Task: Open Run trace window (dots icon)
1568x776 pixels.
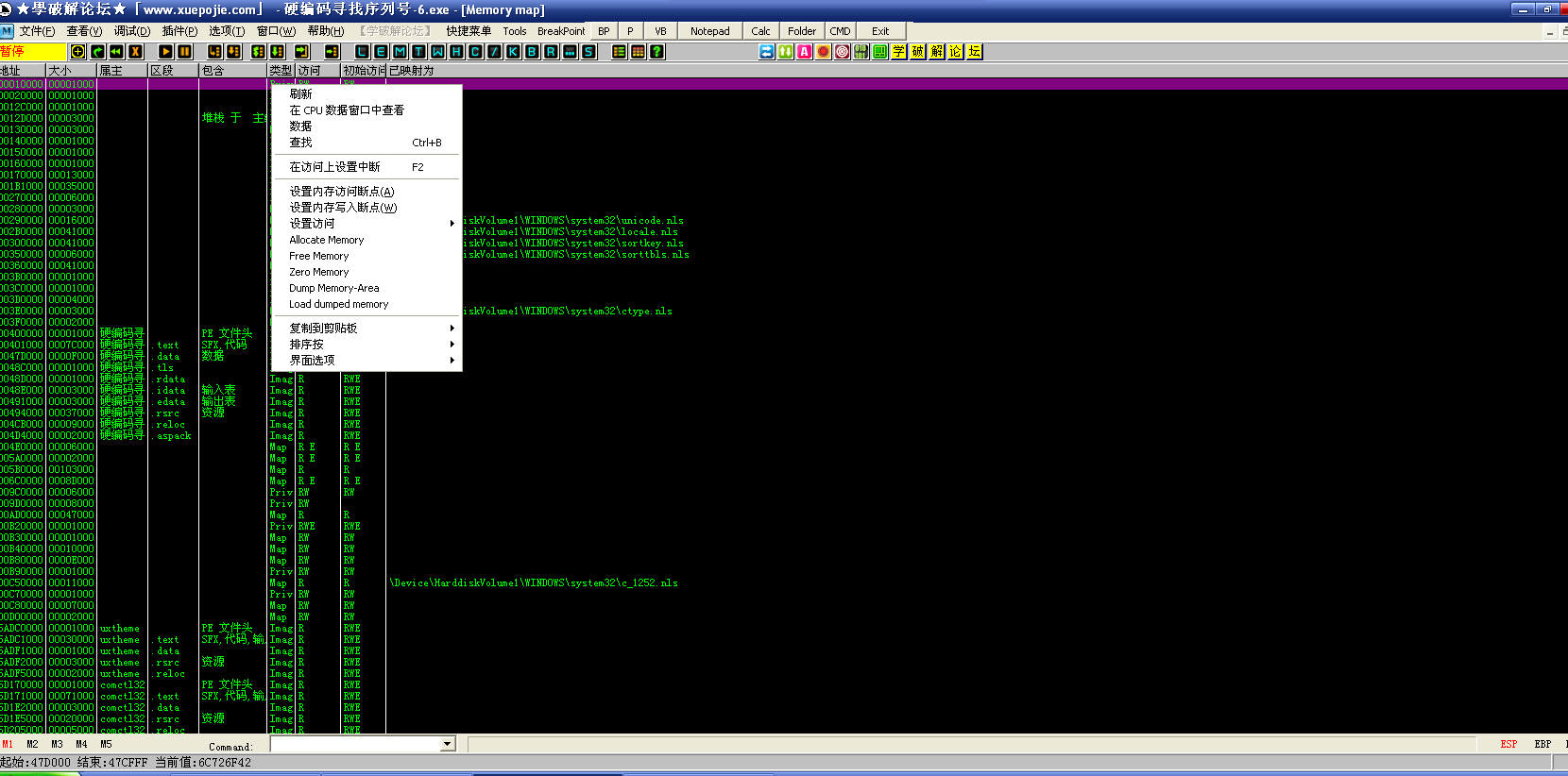Action: (x=570, y=52)
